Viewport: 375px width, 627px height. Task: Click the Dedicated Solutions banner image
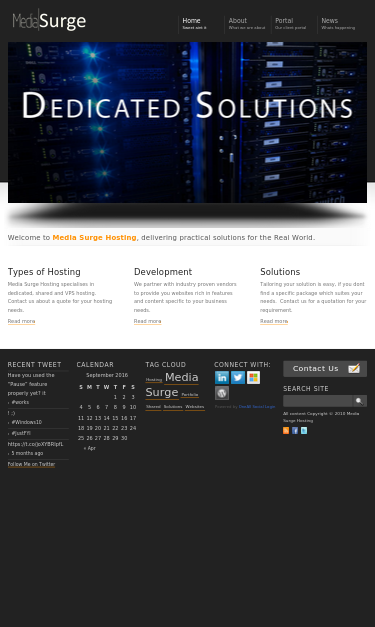188,122
